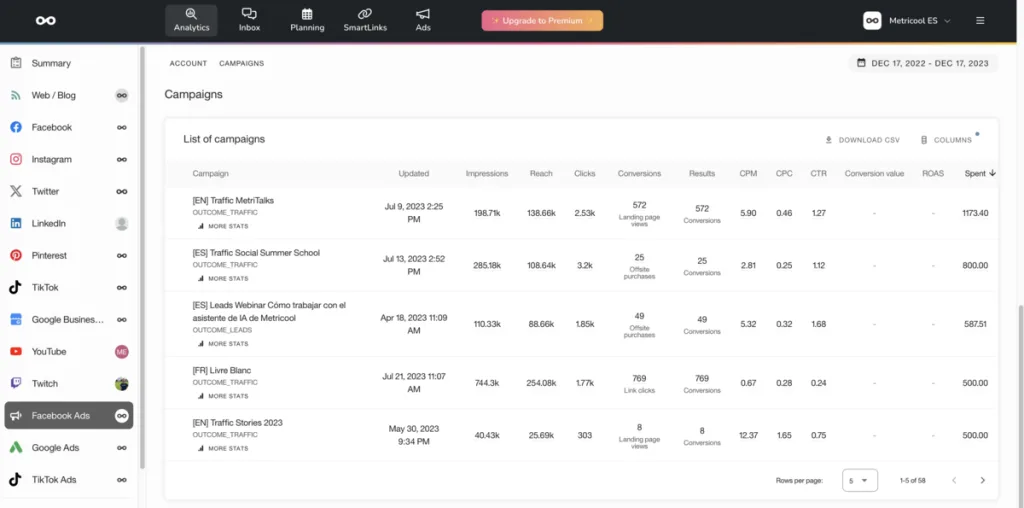Click the YouTube ME account badge
This screenshot has width=1024, height=508.
(x=121, y=351)
